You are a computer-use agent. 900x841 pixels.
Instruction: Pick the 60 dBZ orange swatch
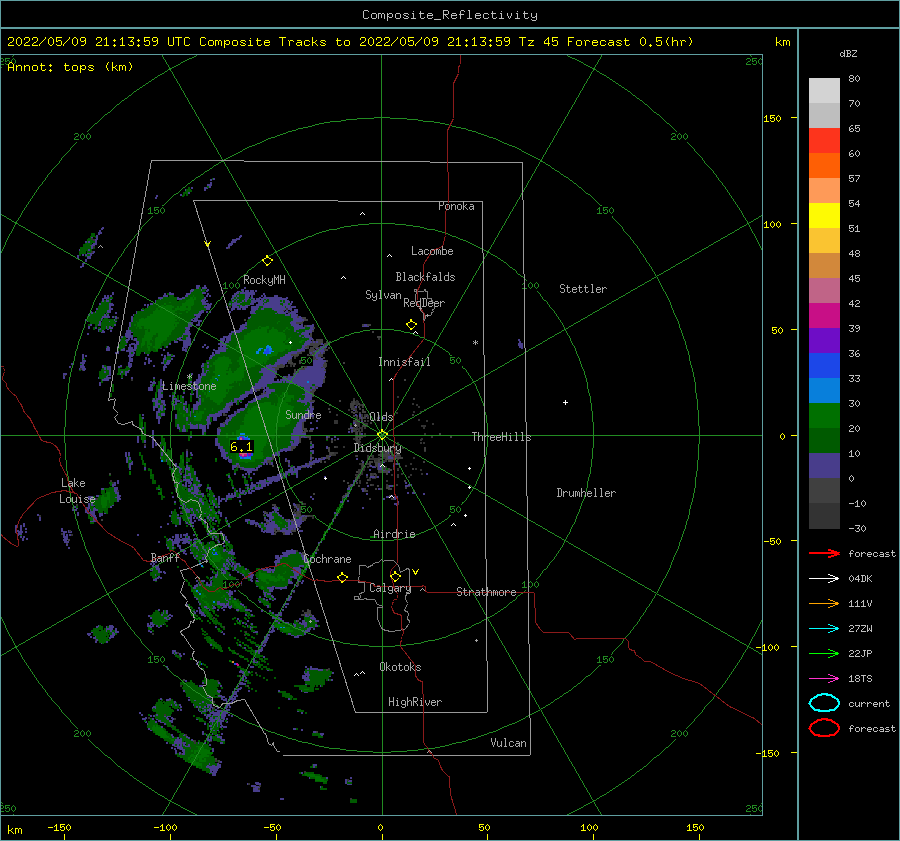click(824, 165)
